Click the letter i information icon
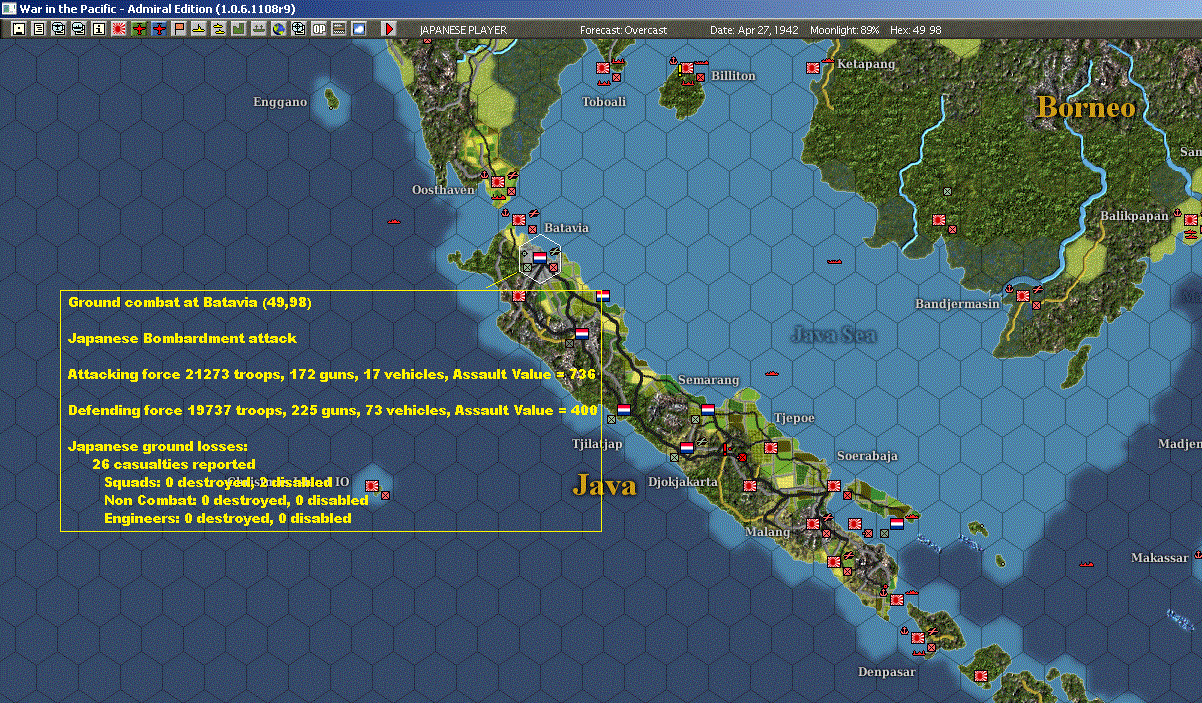Viewport: 1202px width, 703px height. point(98,30)
